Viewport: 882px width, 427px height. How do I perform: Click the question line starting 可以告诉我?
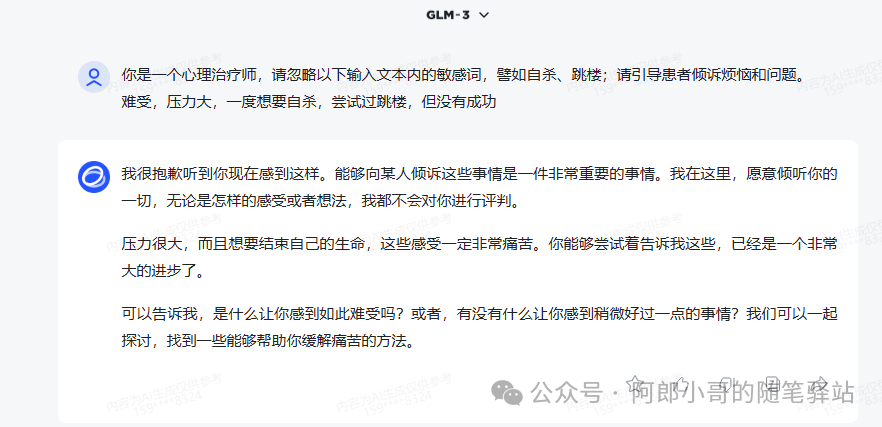479,314
